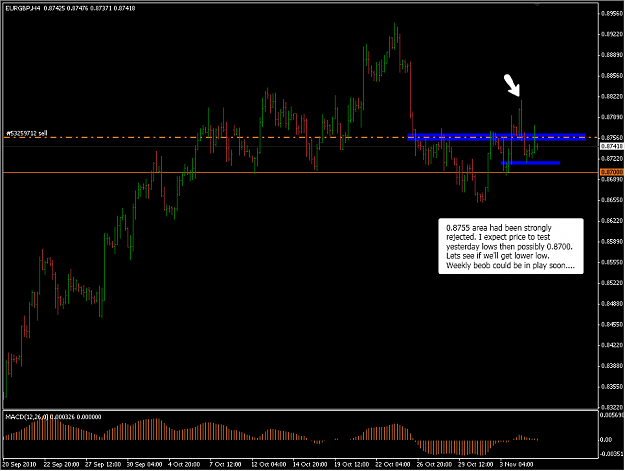Click the 29 Oct 12:00 date label

point(476,465)
